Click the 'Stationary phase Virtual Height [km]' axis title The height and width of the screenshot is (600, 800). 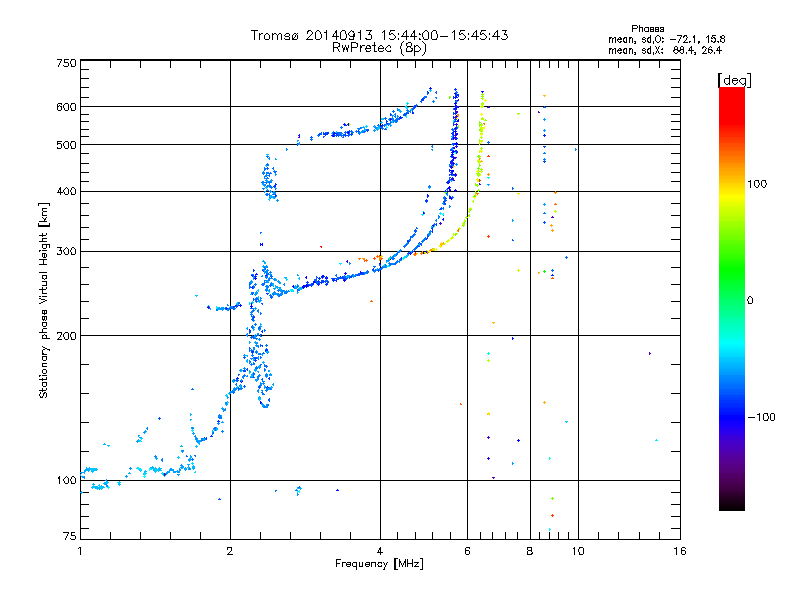click(44, 300)
